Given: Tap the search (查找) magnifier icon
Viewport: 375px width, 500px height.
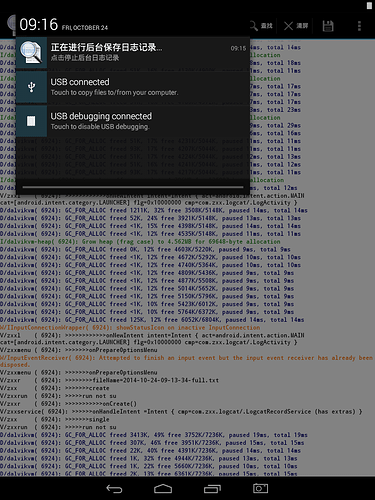Looking at the screenshot, I should click(254, 26).
